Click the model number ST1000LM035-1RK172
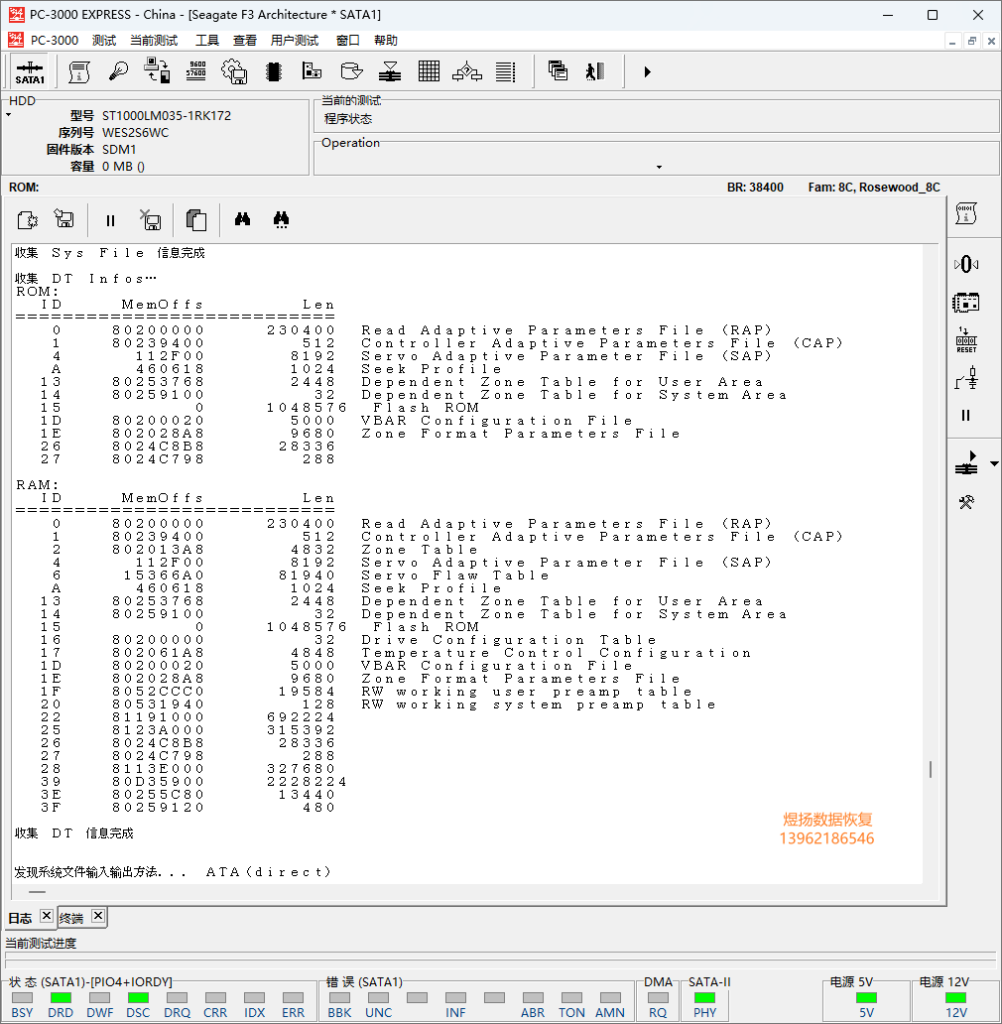Viewport: 1002px width, 1024px height. (167, 116)
